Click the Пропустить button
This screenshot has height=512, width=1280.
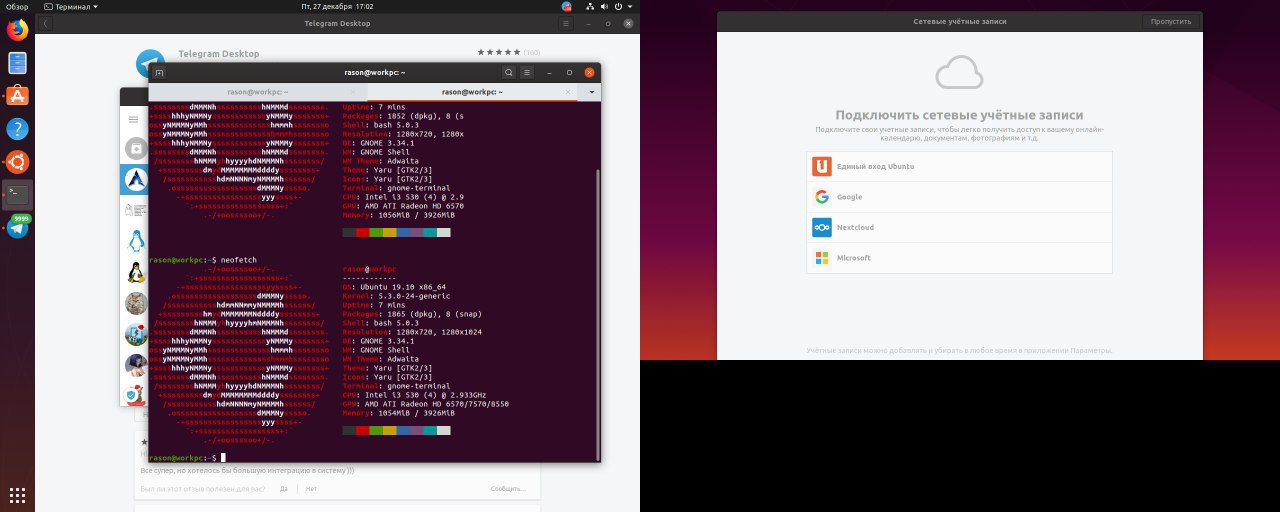click(x=1171, y=21)
